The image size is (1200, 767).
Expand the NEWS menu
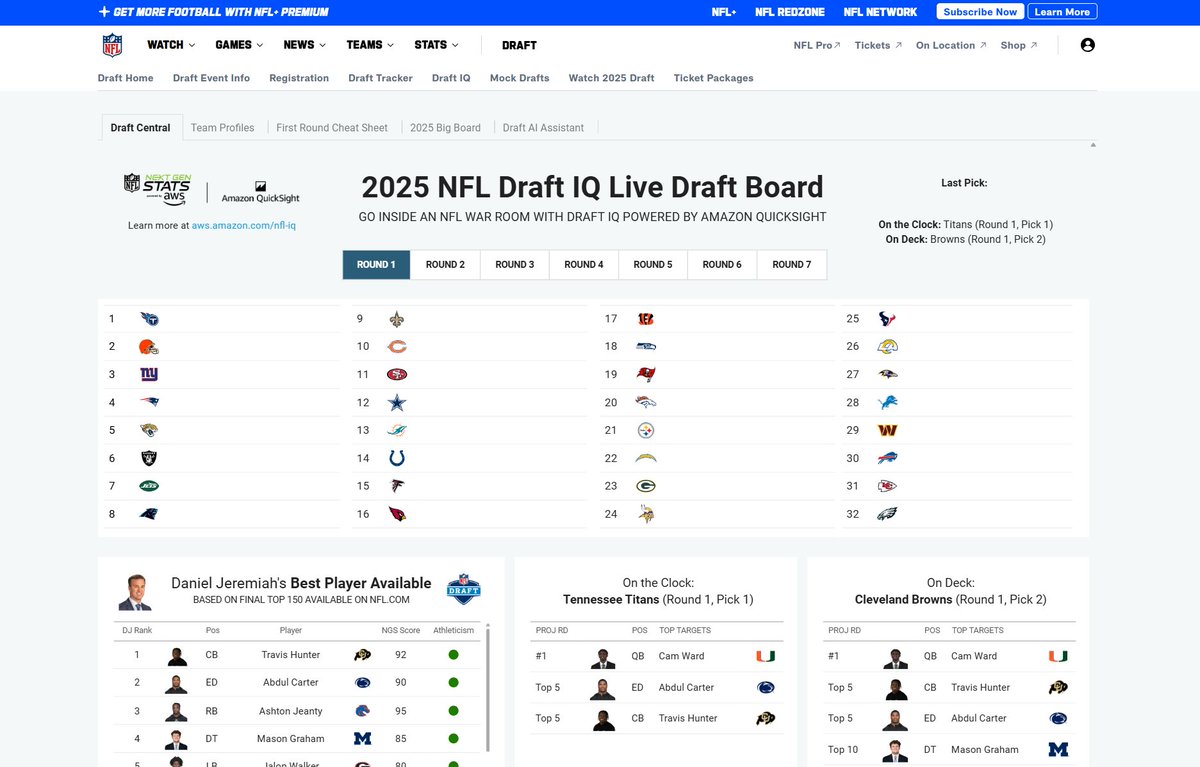(304, 45)
